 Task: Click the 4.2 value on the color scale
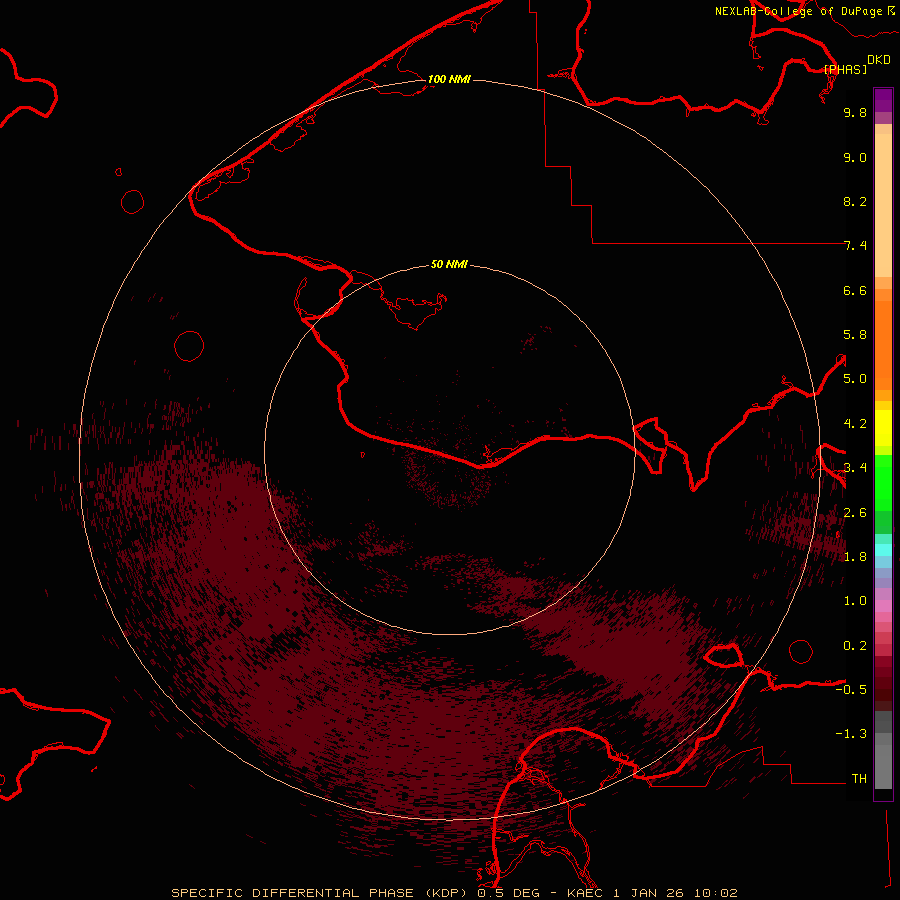pyautogui.click(x=855, y=424)
